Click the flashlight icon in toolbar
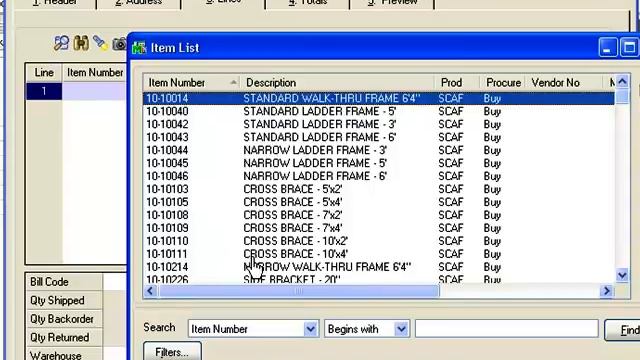The height and width of the screenshot is (360, 640). (x=100, y=43)
